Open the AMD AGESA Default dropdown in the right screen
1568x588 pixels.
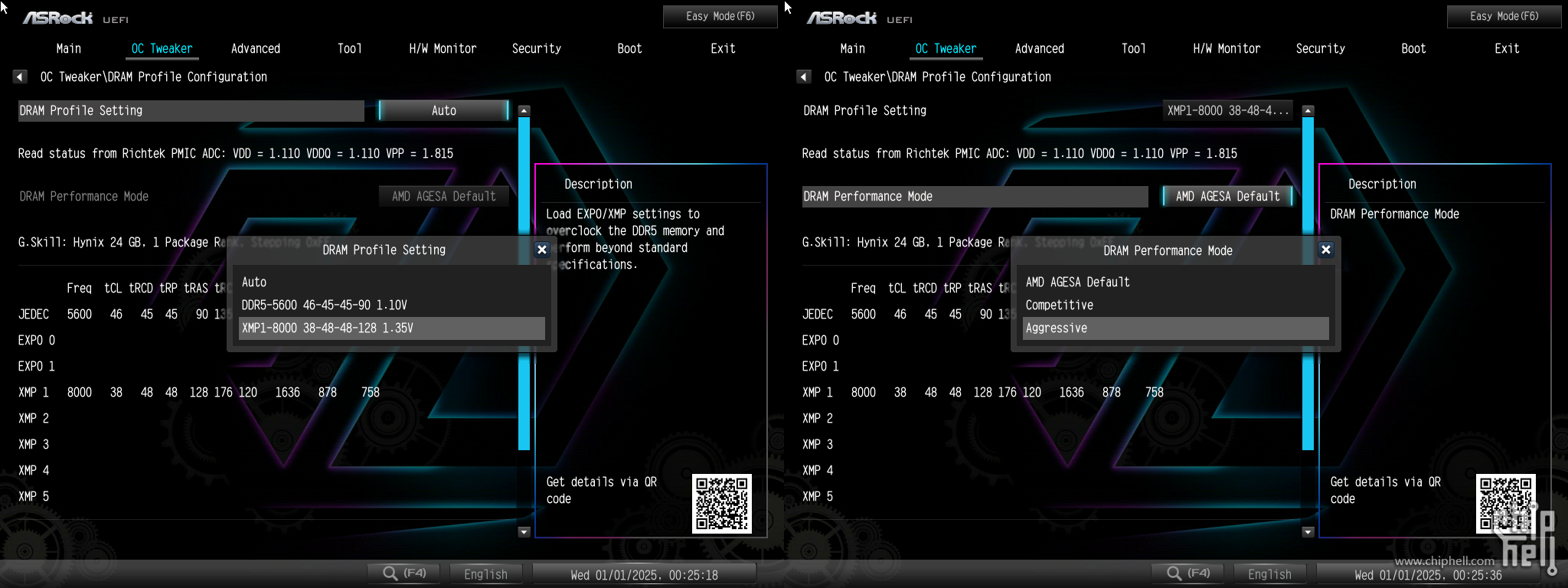(x=1227, y=196)
